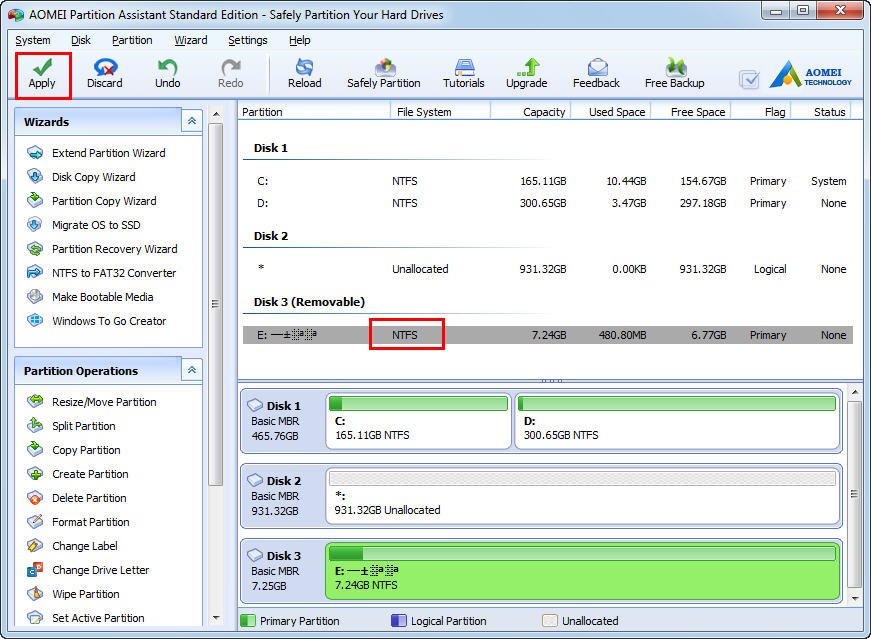This screenshot has height=639, width=871.
Task: Click the Apply toolbar button
Action: (42, 74)
